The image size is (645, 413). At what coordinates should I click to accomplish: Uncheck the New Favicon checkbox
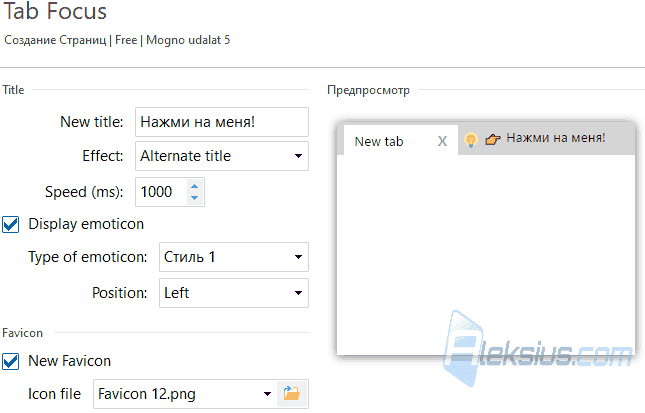[11, 362]
